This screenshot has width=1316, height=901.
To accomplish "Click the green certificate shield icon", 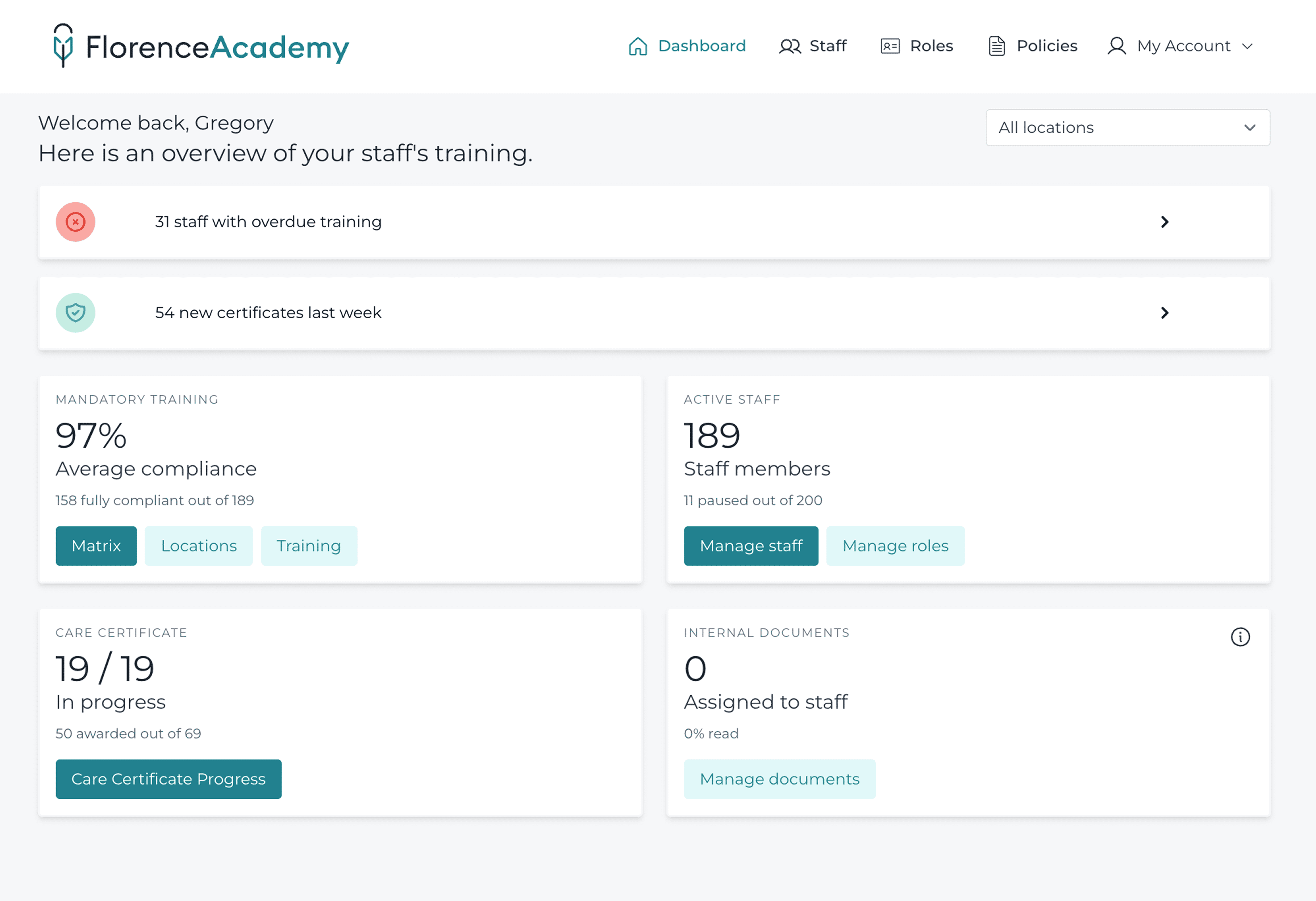I will 75,313.
